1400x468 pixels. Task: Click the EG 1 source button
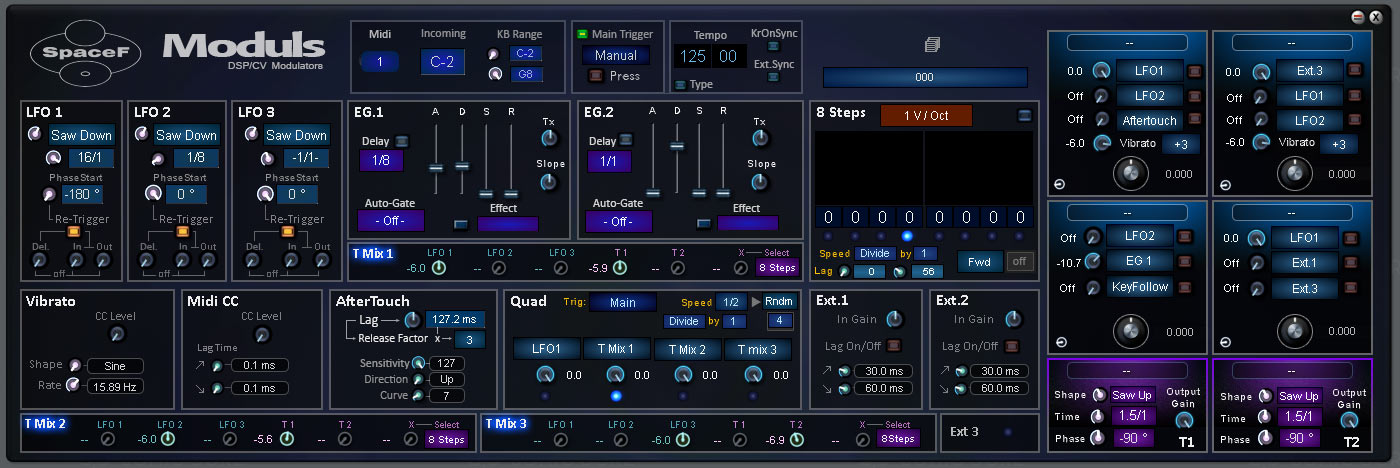[1141, 261]
